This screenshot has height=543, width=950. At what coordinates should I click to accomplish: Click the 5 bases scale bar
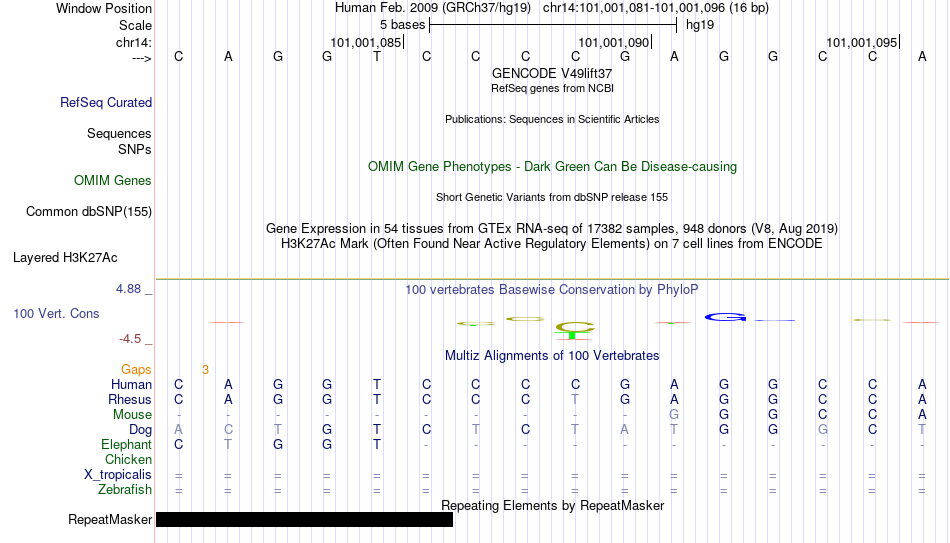(553, 25)
